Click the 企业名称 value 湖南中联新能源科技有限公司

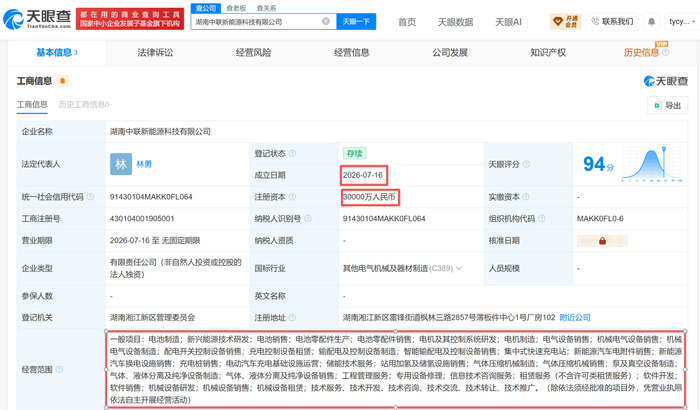click(160, 131)
